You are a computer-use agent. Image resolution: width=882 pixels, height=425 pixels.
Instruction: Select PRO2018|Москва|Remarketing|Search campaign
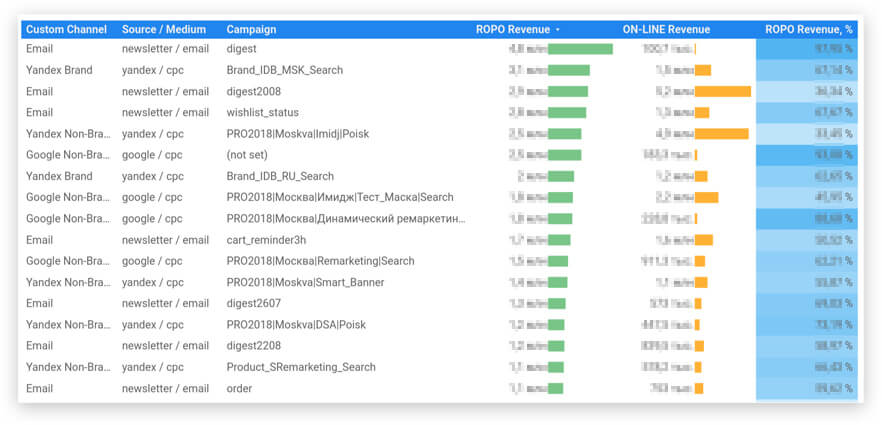pos(320,261)
